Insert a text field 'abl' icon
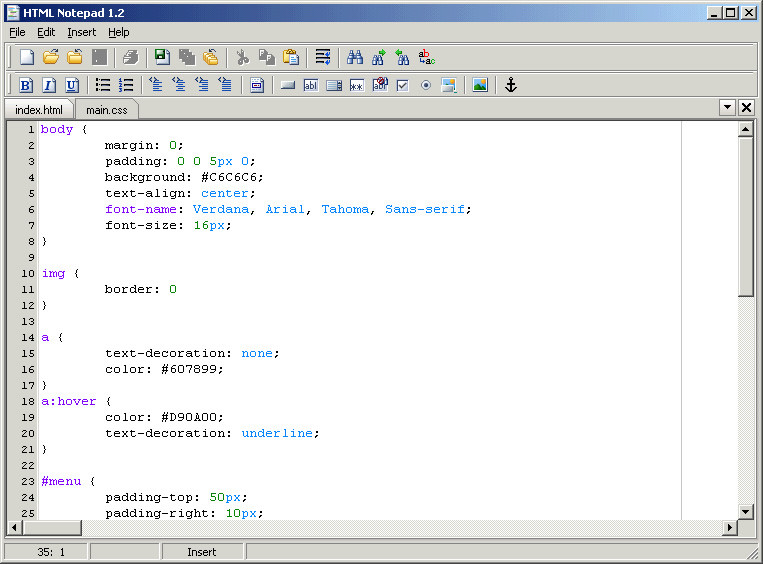 click(310, 85)
